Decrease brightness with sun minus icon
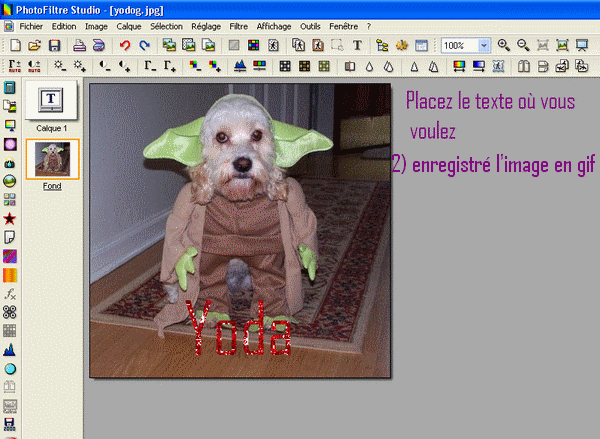Screen dimensions: 600x439 point(59,66)
